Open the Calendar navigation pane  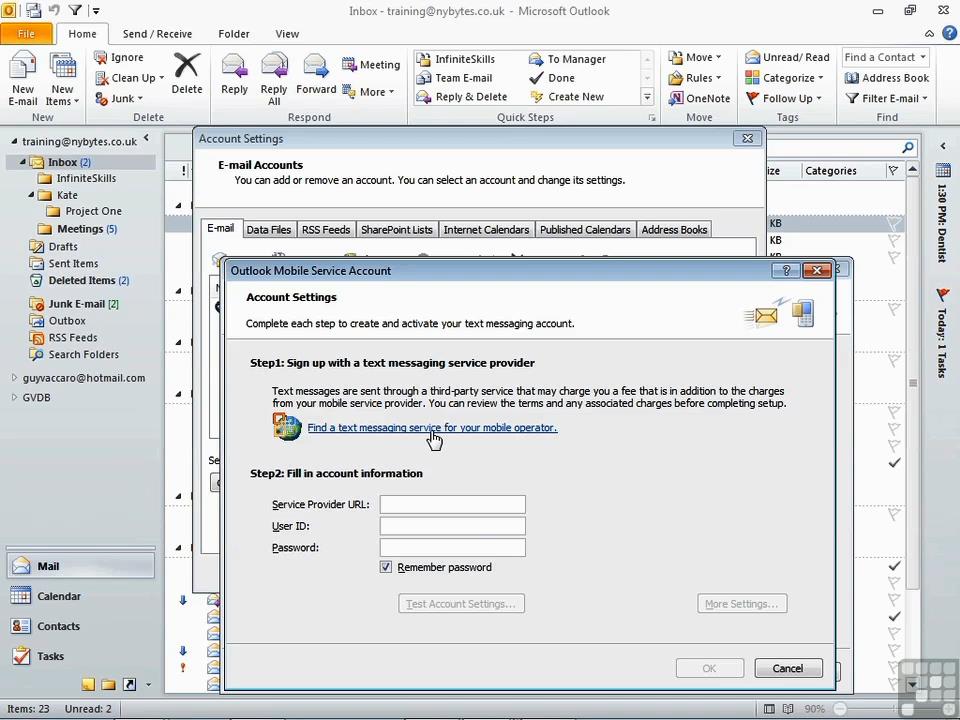80,596
